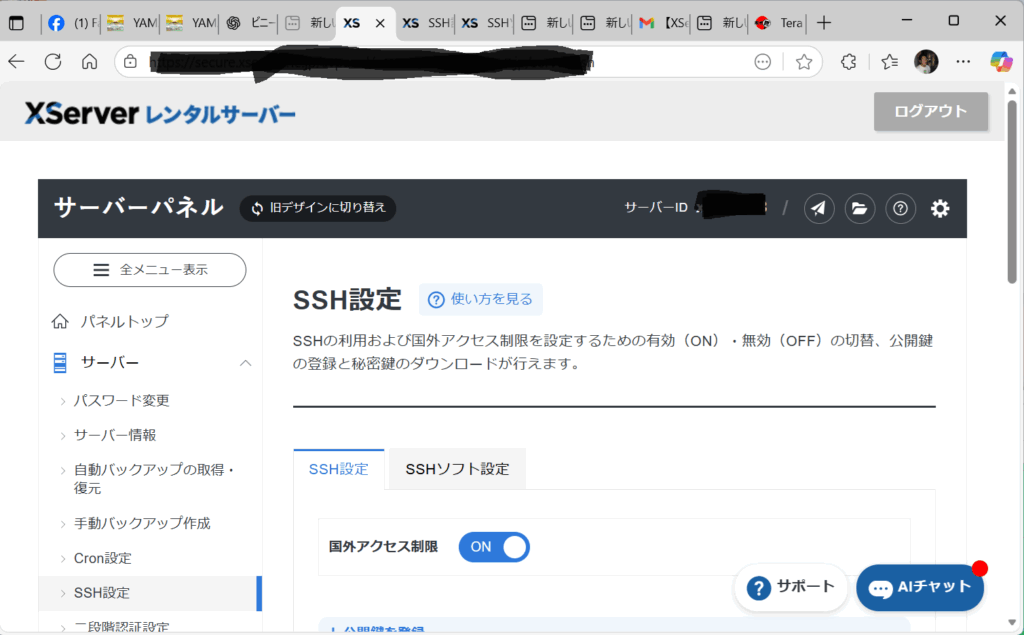This screenshot has width=1024, height=635.
Task: Collapse the サーバー menu section
Action: 245,362
